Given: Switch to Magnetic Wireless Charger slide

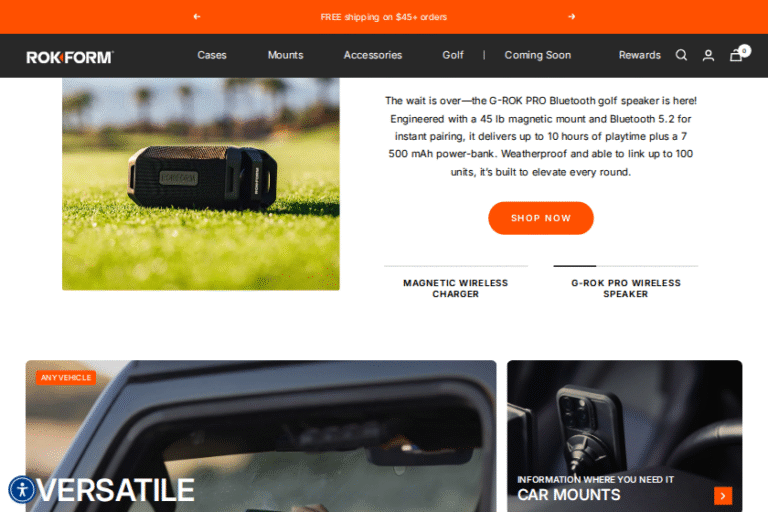Looking at the screenshot, I should point(456,289).
